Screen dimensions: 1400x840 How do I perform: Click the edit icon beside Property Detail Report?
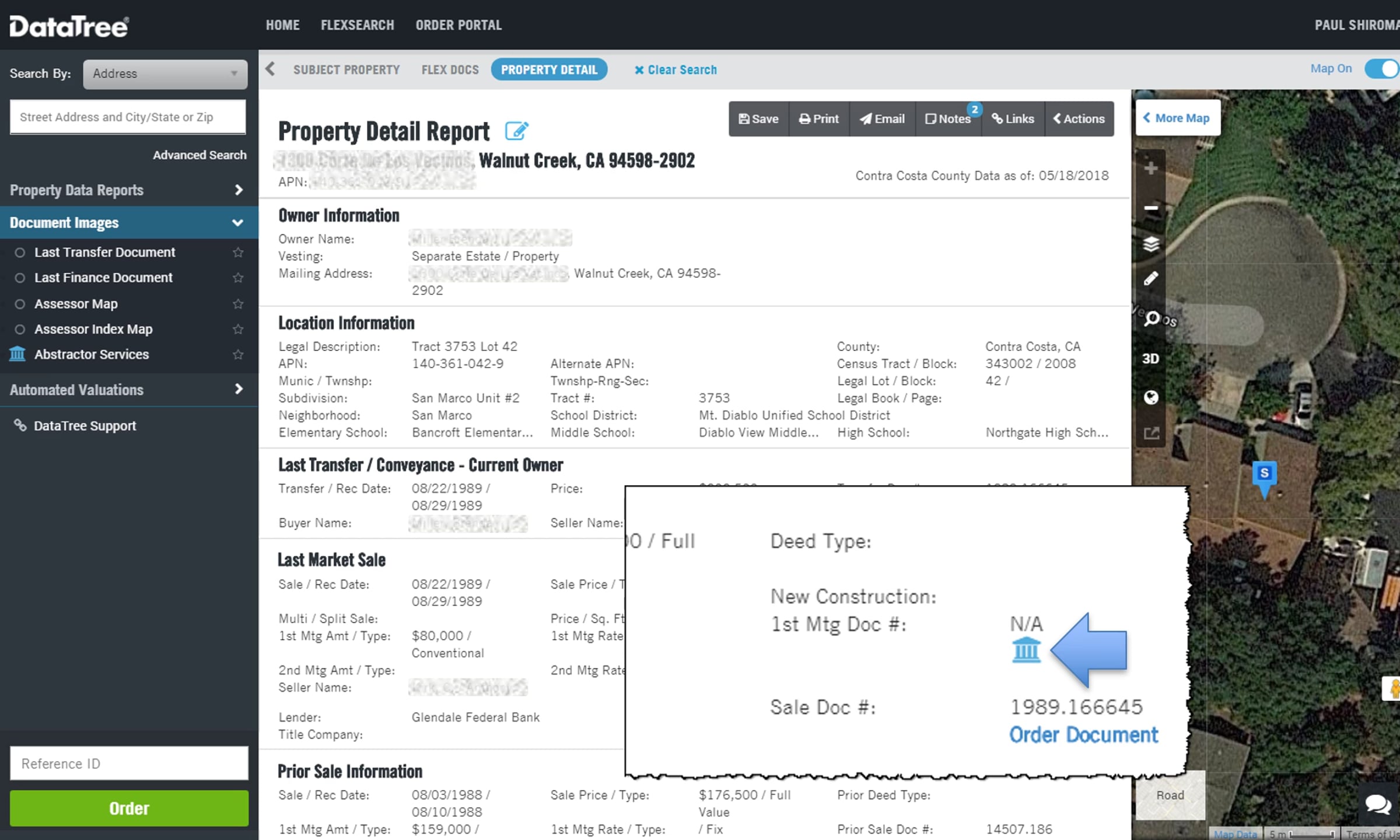click(517, 131)
